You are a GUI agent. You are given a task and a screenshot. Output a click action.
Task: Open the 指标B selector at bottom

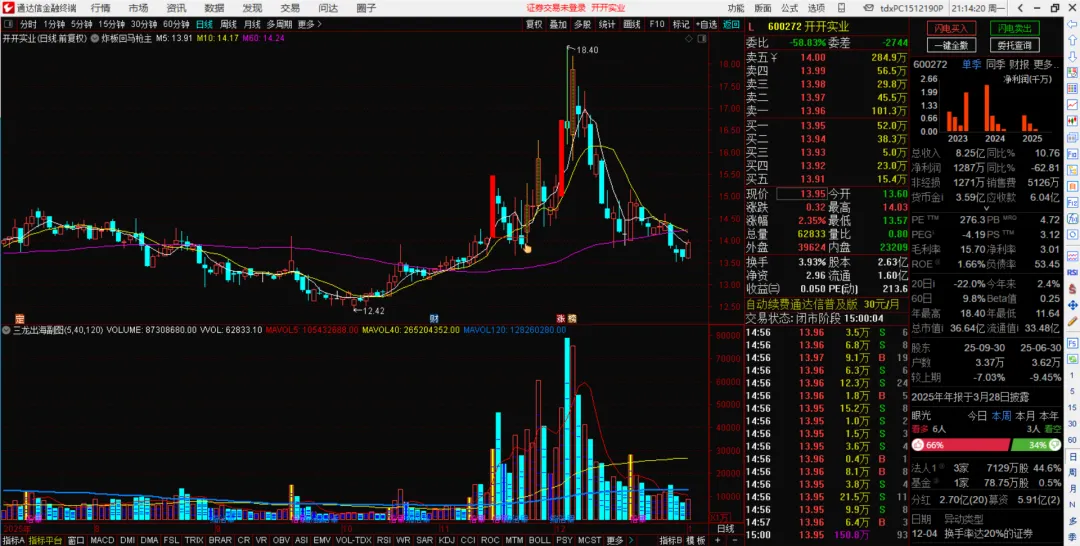coord(671,540)
